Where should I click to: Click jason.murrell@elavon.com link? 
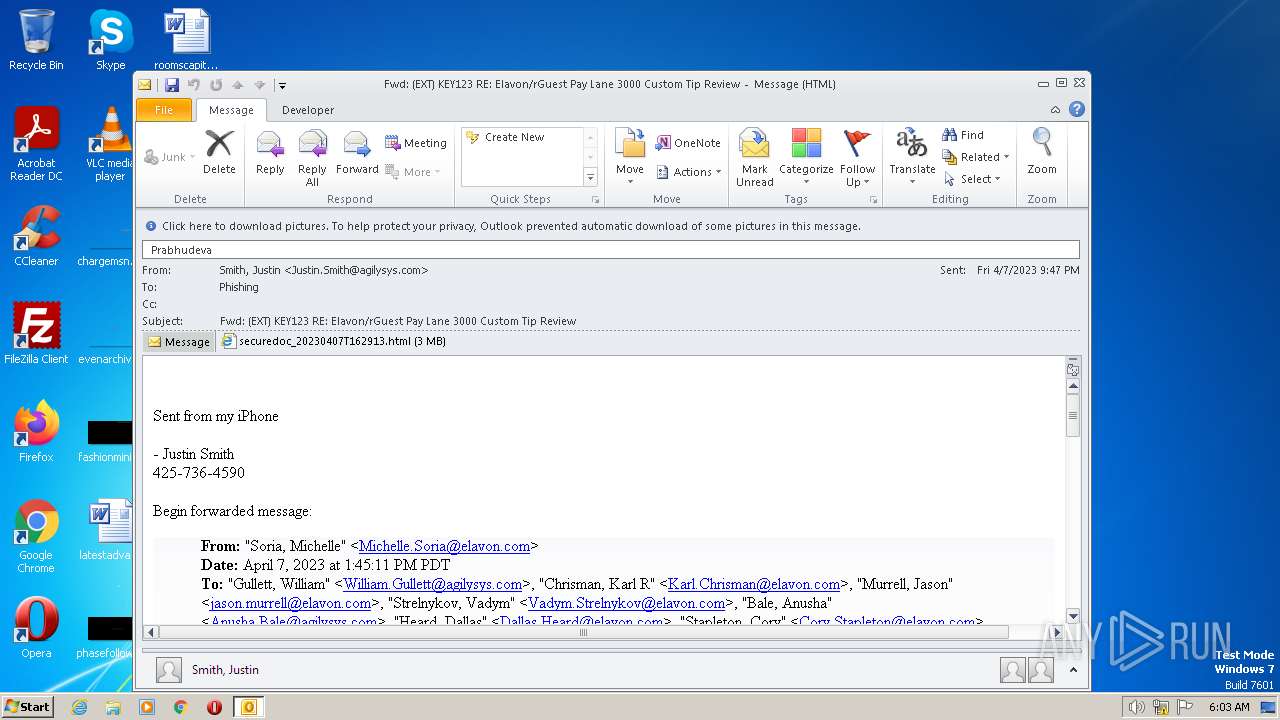[291, 603]
